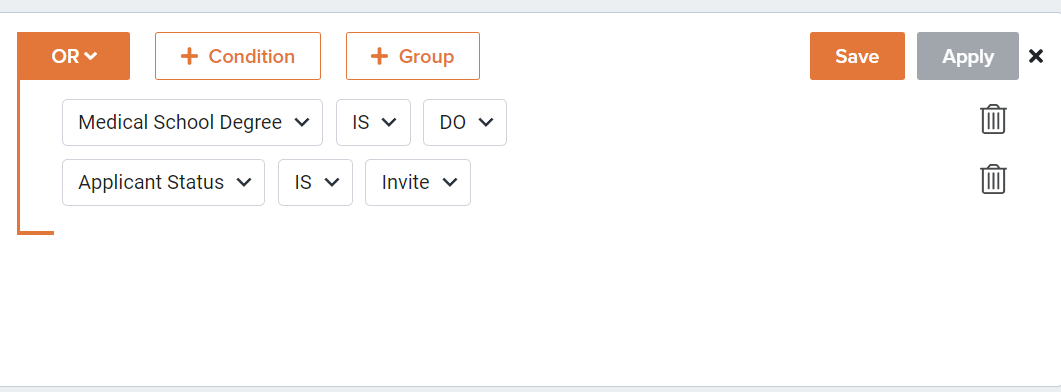
Task: Delete the Medical School Degree condition row
Action: pyautogui.click(x=993, y=120)
